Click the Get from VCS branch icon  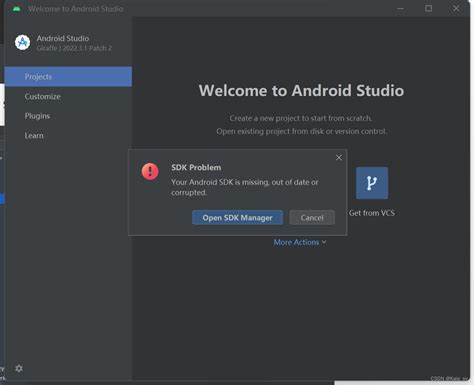[x=372, y=183]
